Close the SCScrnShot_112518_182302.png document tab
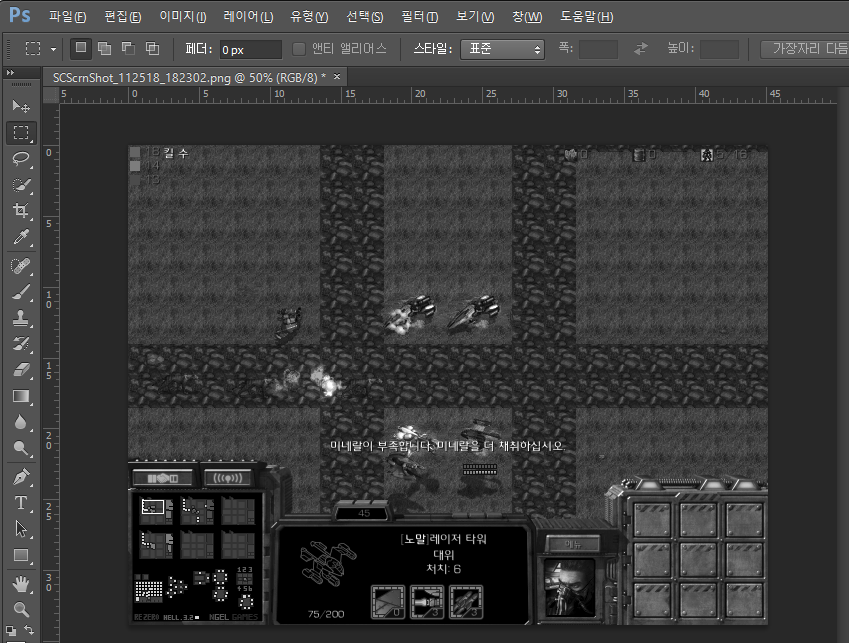The image size is (849, 643). (x=337, y=77)
